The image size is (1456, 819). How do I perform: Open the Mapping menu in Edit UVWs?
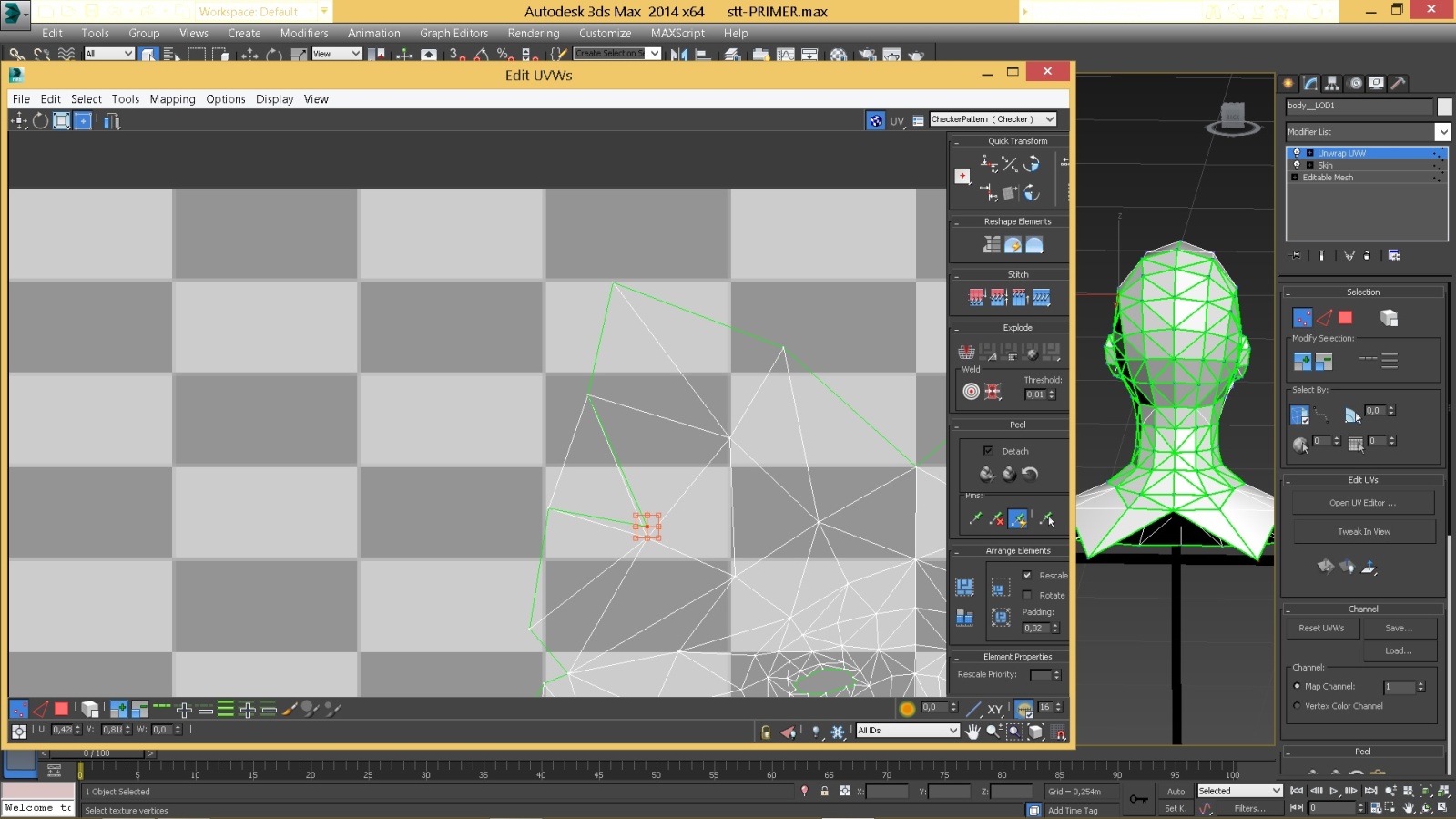172,99
